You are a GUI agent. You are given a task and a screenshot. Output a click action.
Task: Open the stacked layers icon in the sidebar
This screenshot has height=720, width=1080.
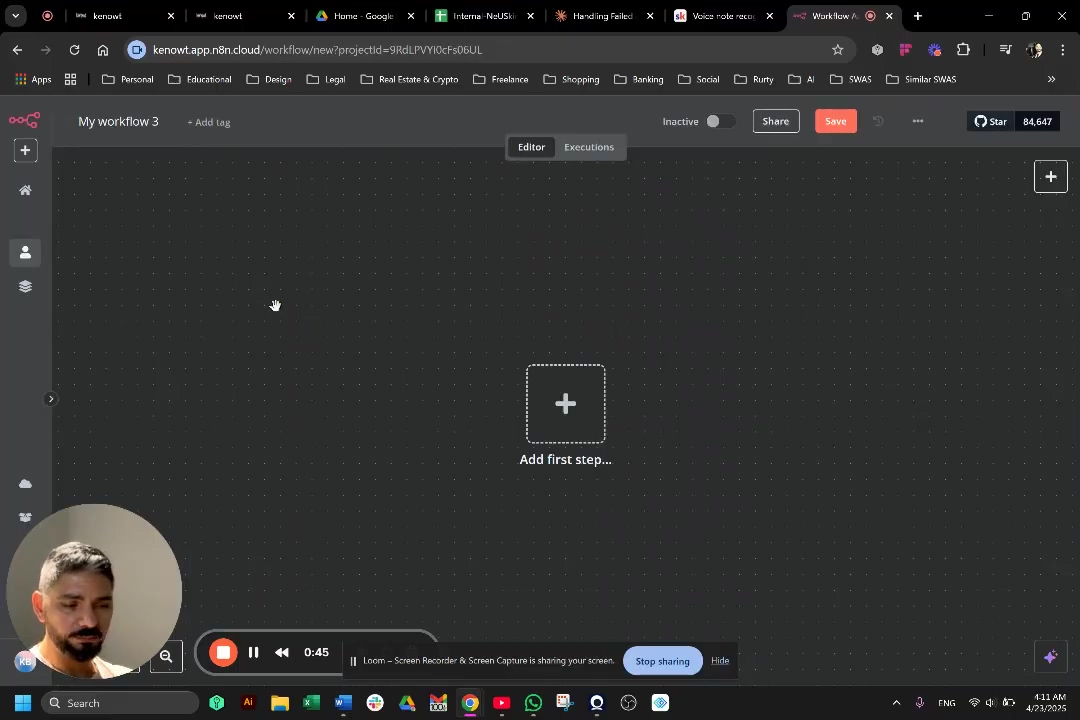click(x=25, y=286)
